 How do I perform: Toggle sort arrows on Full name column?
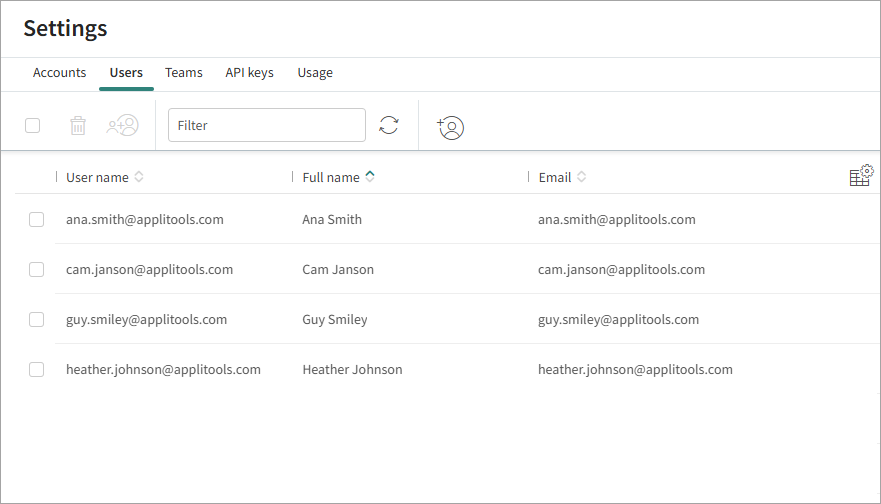tap(370, 177)
